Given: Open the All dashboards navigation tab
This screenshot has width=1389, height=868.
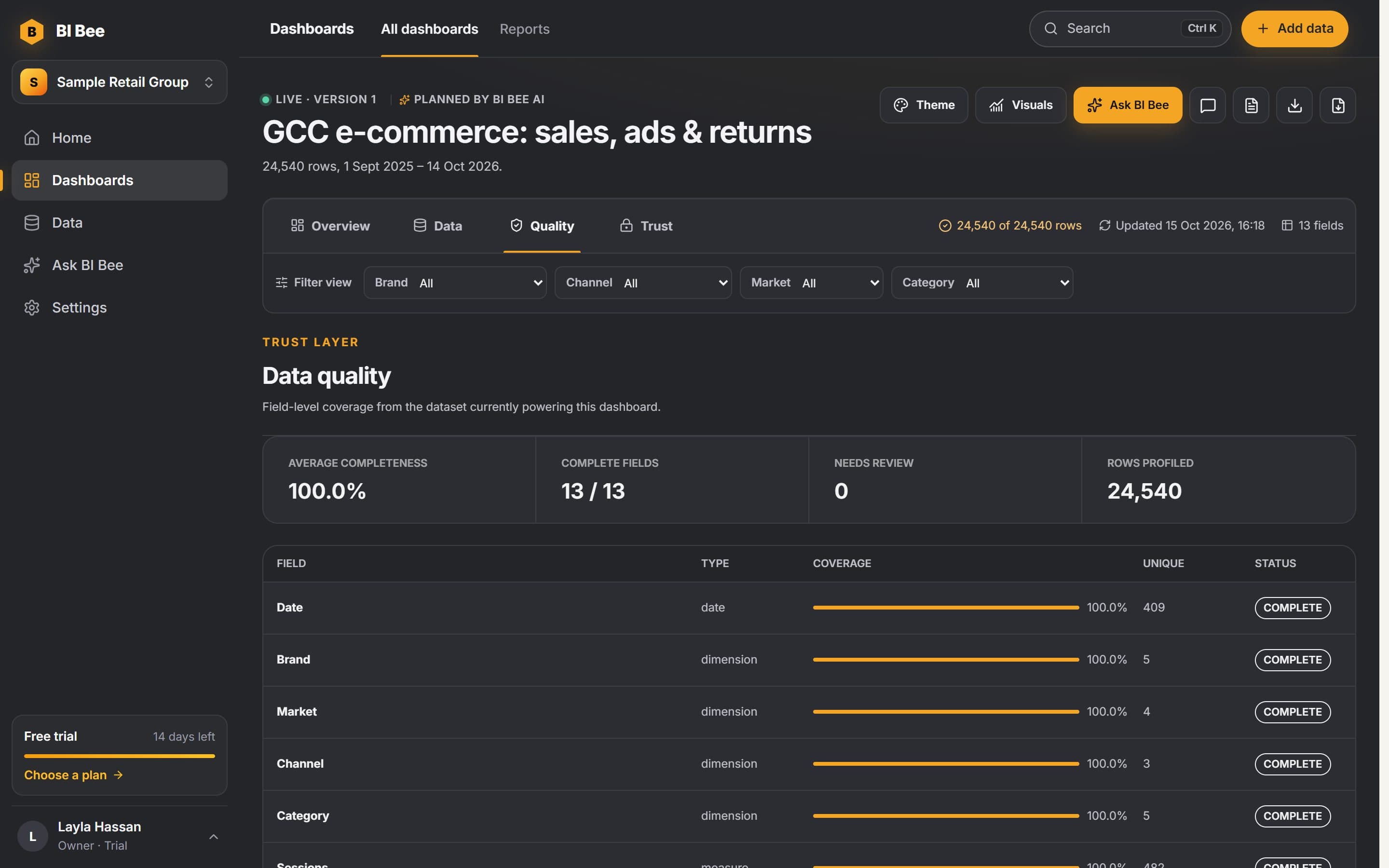Looking at the screenshot, I should [x=429, y=29].
